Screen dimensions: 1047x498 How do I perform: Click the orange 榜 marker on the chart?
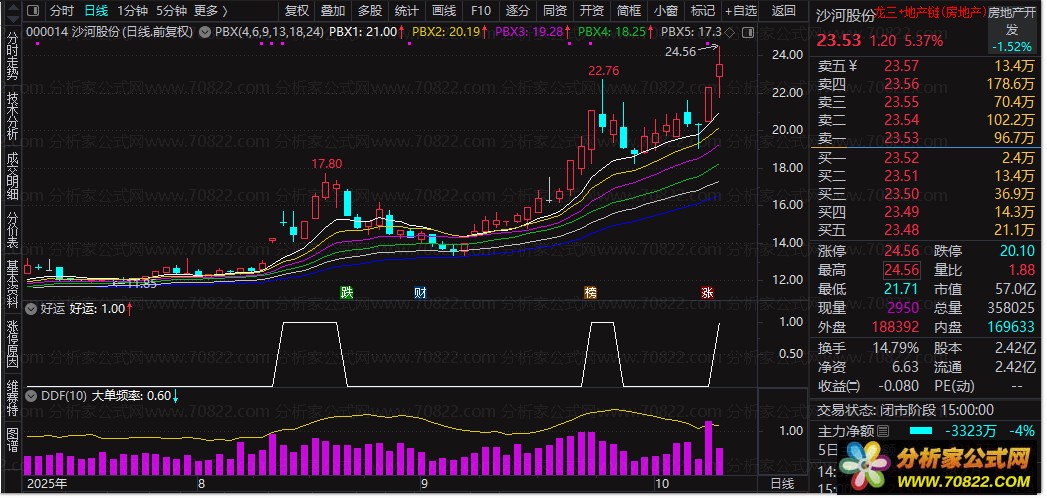(591, 293)
